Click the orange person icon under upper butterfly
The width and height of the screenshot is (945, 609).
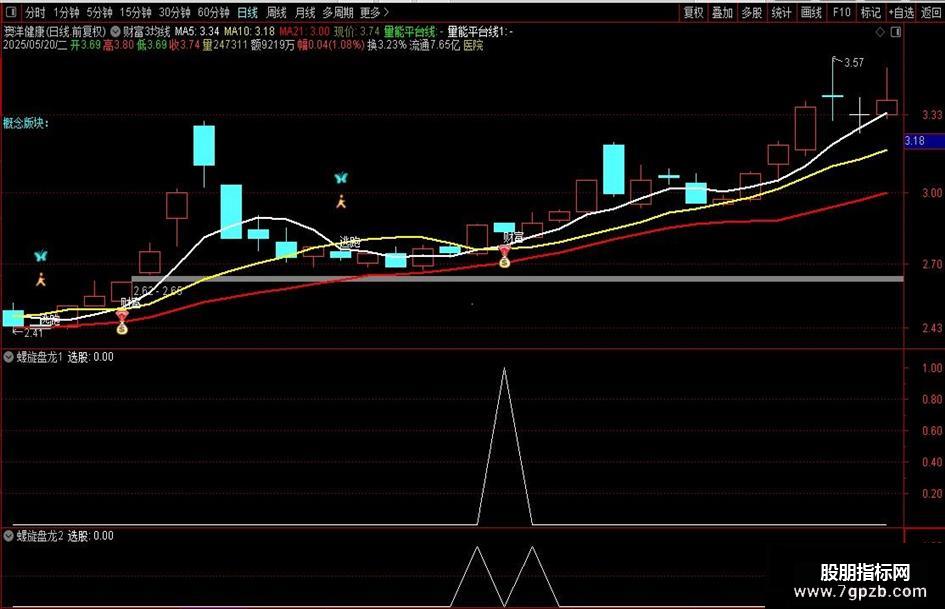pyautogui.click(x=341, y=201)
